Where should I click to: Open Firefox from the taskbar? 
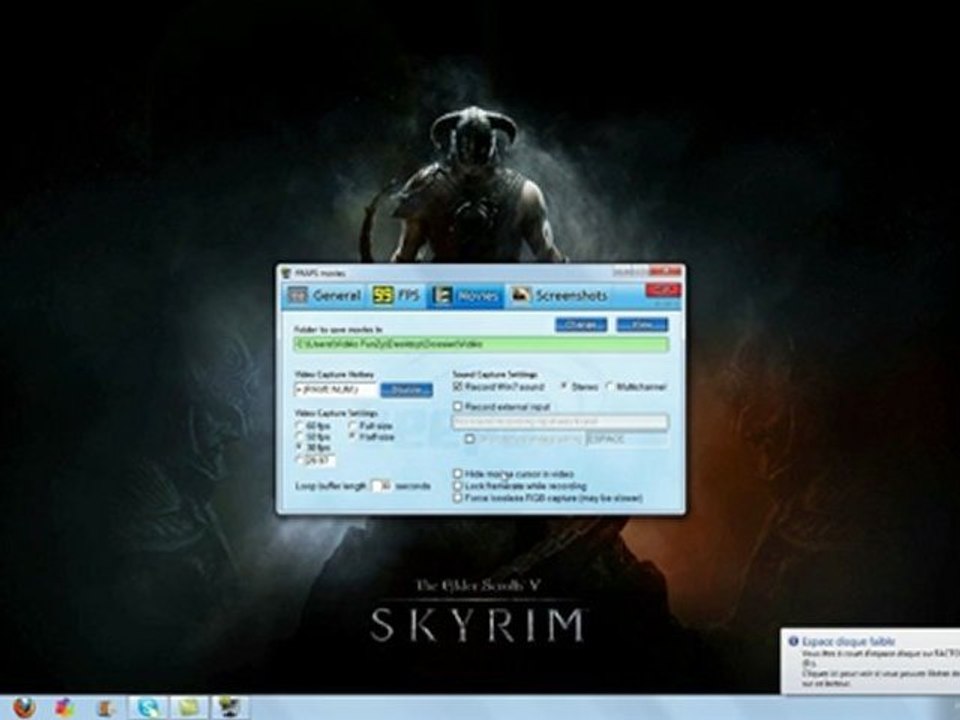[x=23, y=708]
